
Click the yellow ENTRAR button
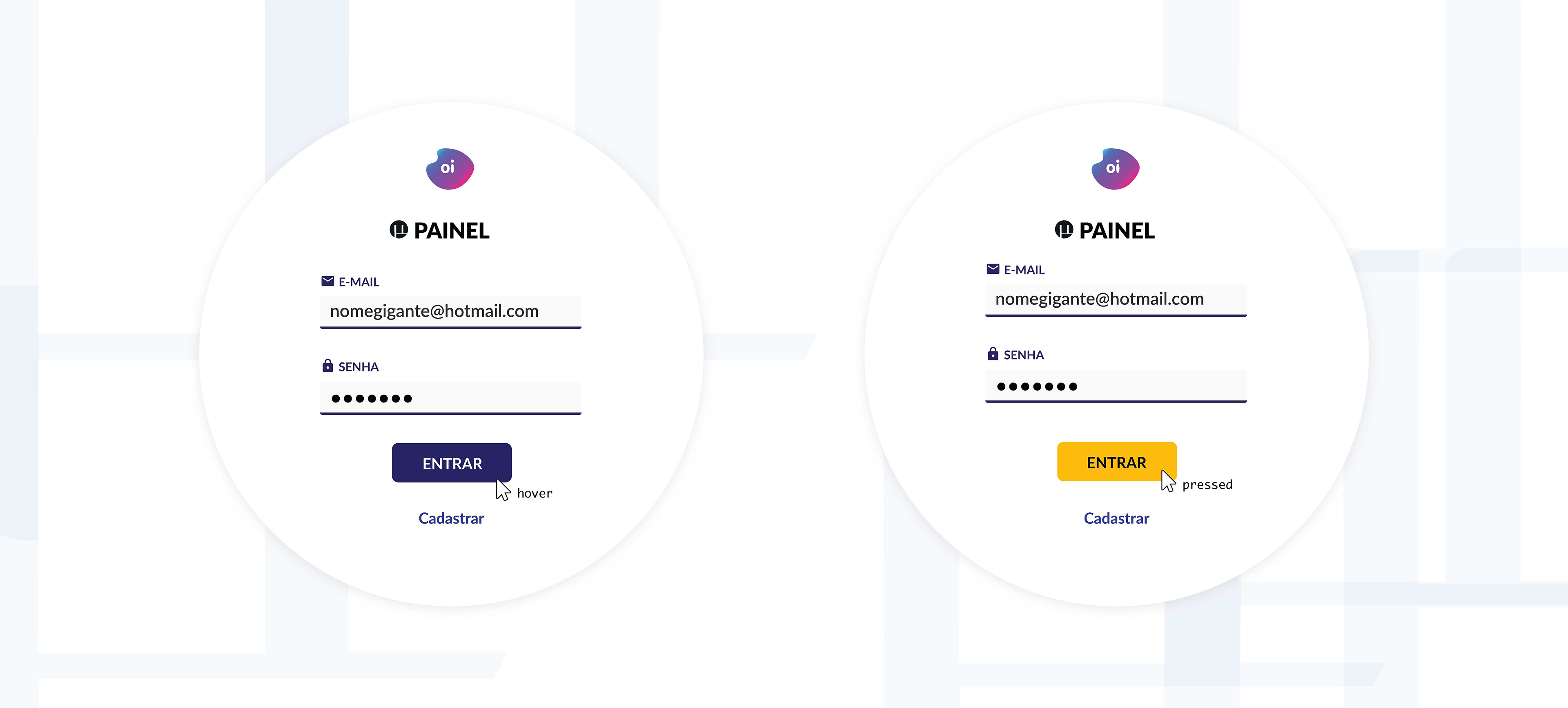[x=1117, y=462]
